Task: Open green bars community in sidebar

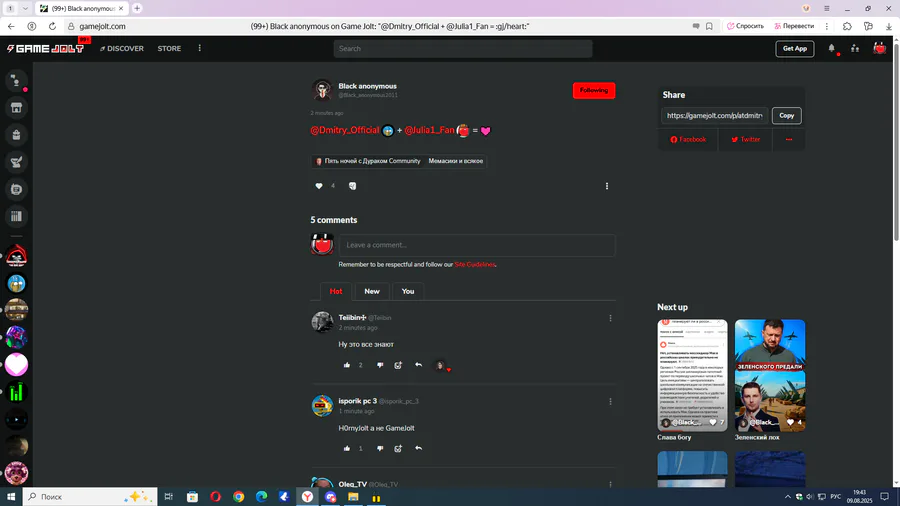Action: [16, 392]
